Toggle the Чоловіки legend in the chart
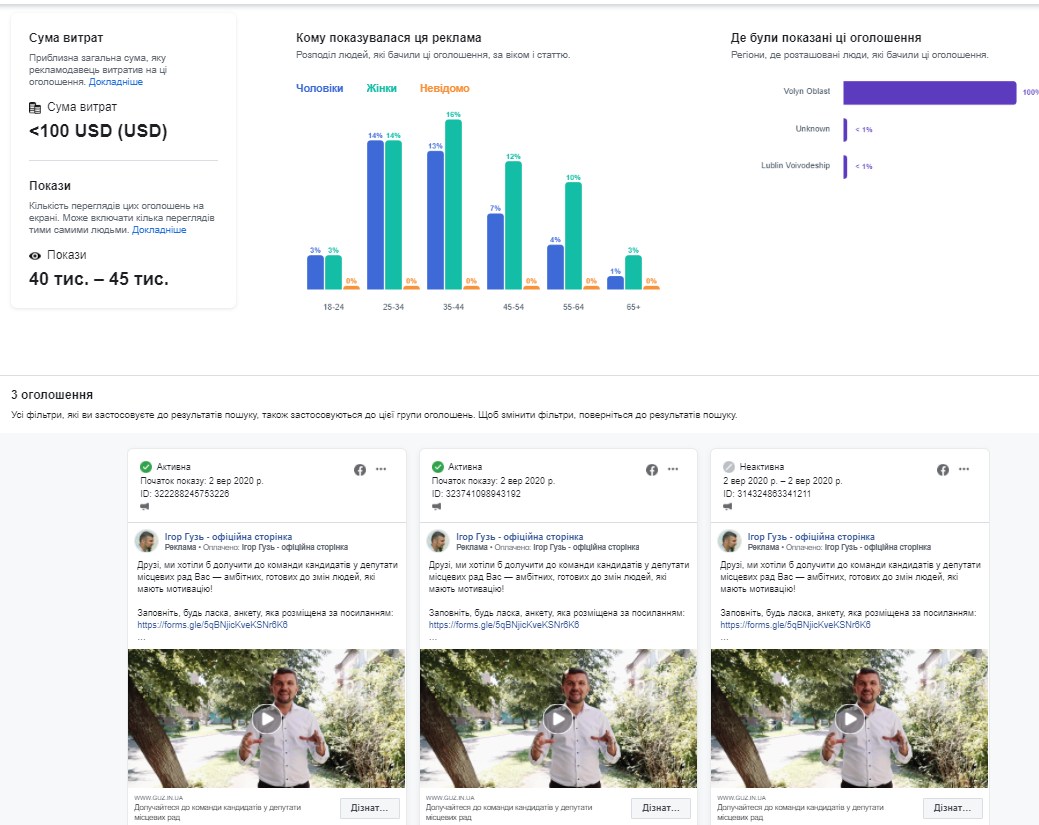Screen dimensions: 1039x825 [319, 88]
